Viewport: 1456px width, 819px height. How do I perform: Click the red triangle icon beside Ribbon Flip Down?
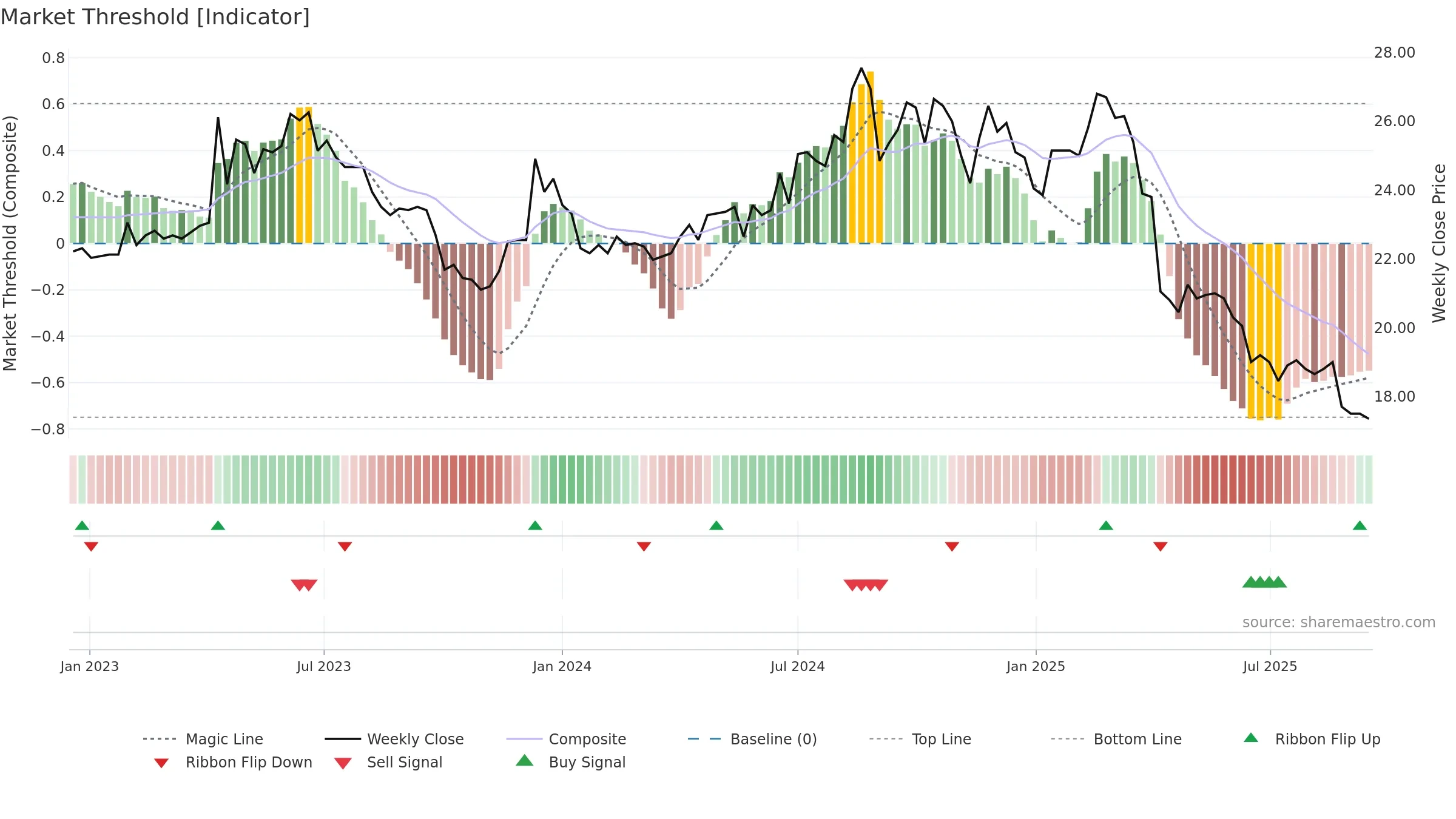coord(161,763)
